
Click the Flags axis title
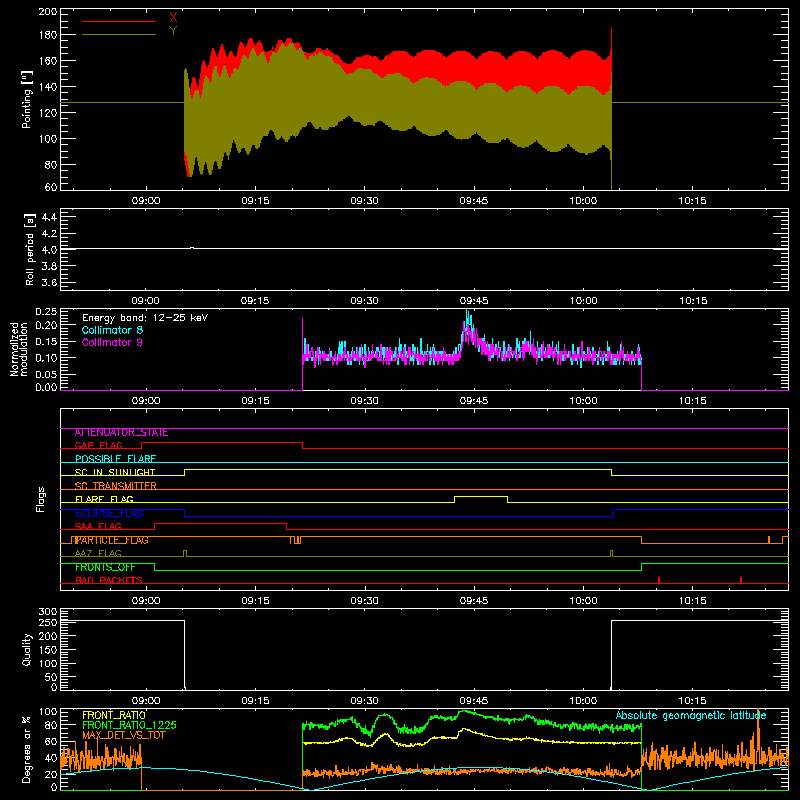40,499
